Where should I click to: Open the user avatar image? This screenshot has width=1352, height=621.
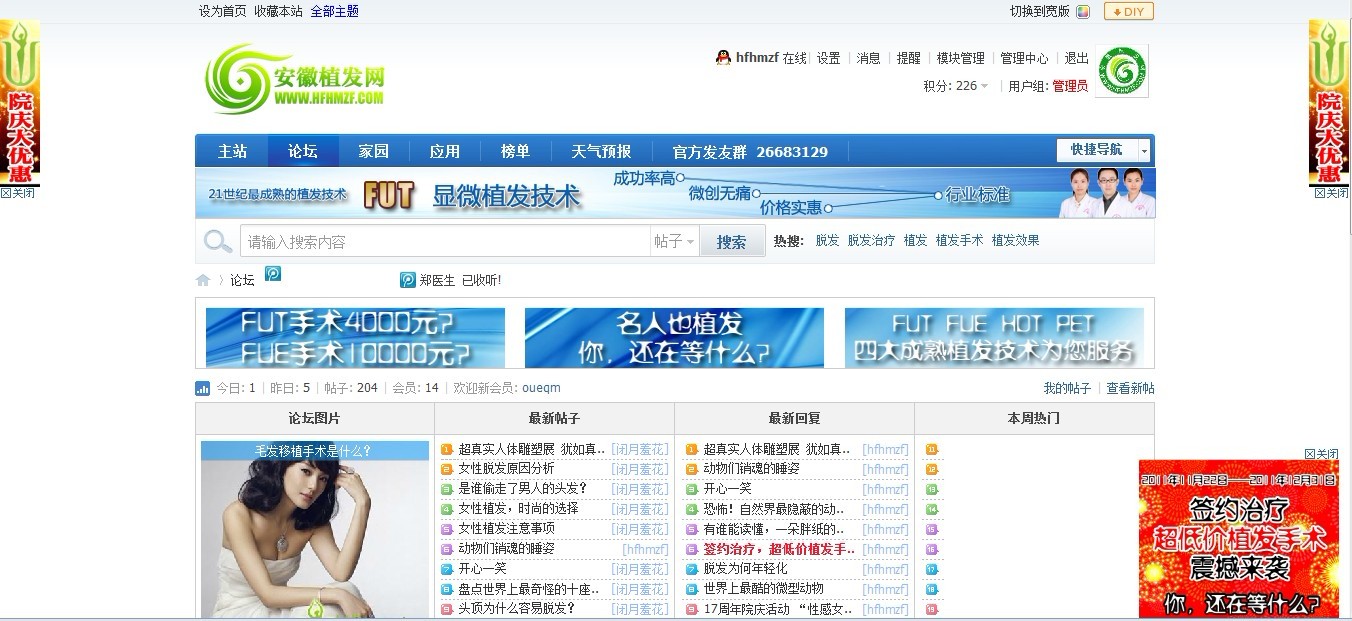1122,71
